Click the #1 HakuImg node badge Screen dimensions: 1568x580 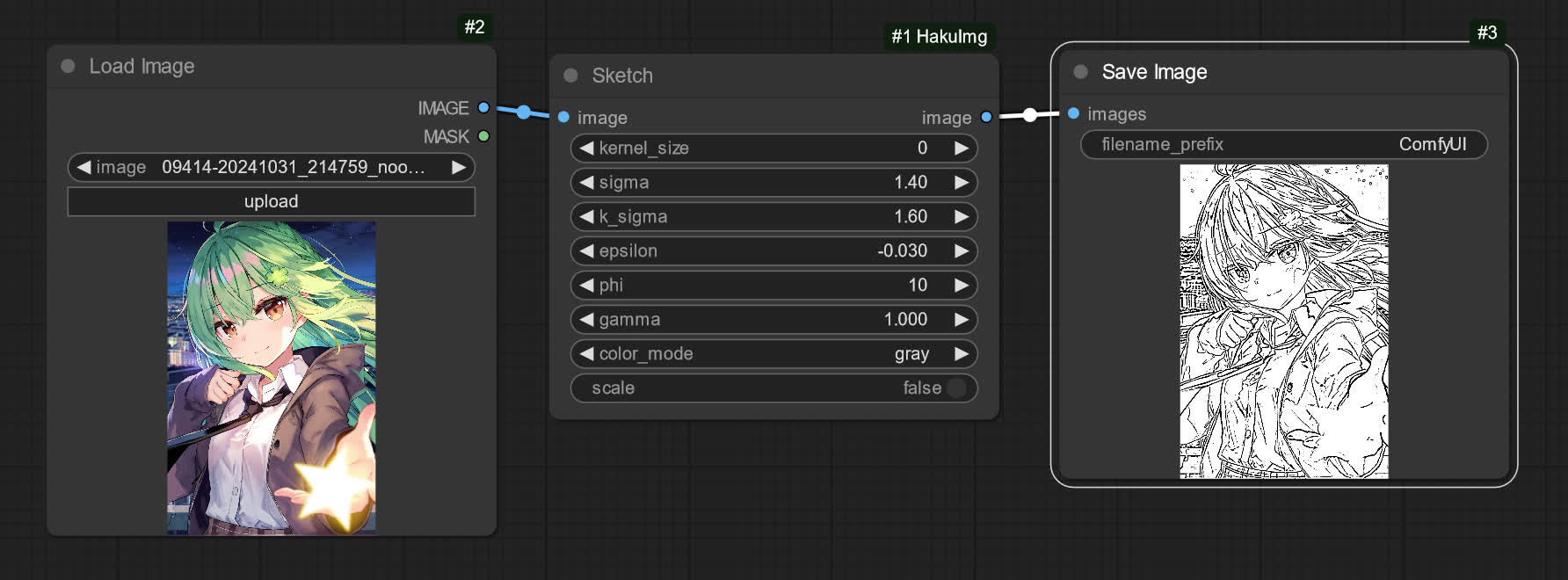coord(940,36)
